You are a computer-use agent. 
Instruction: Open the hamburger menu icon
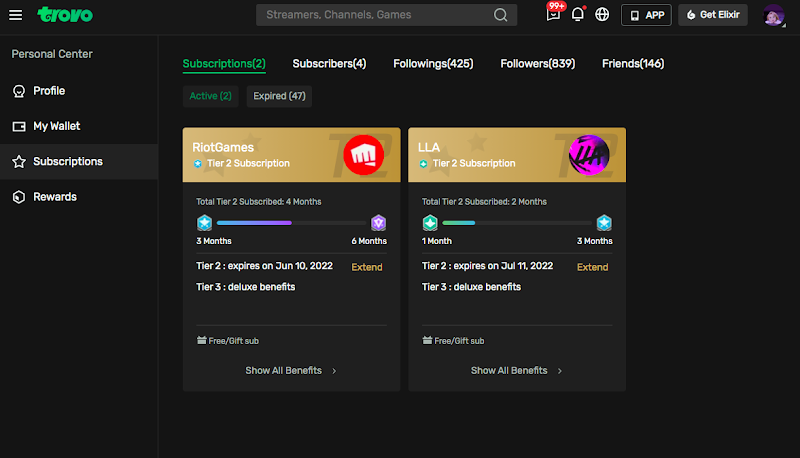coord(15,15)
